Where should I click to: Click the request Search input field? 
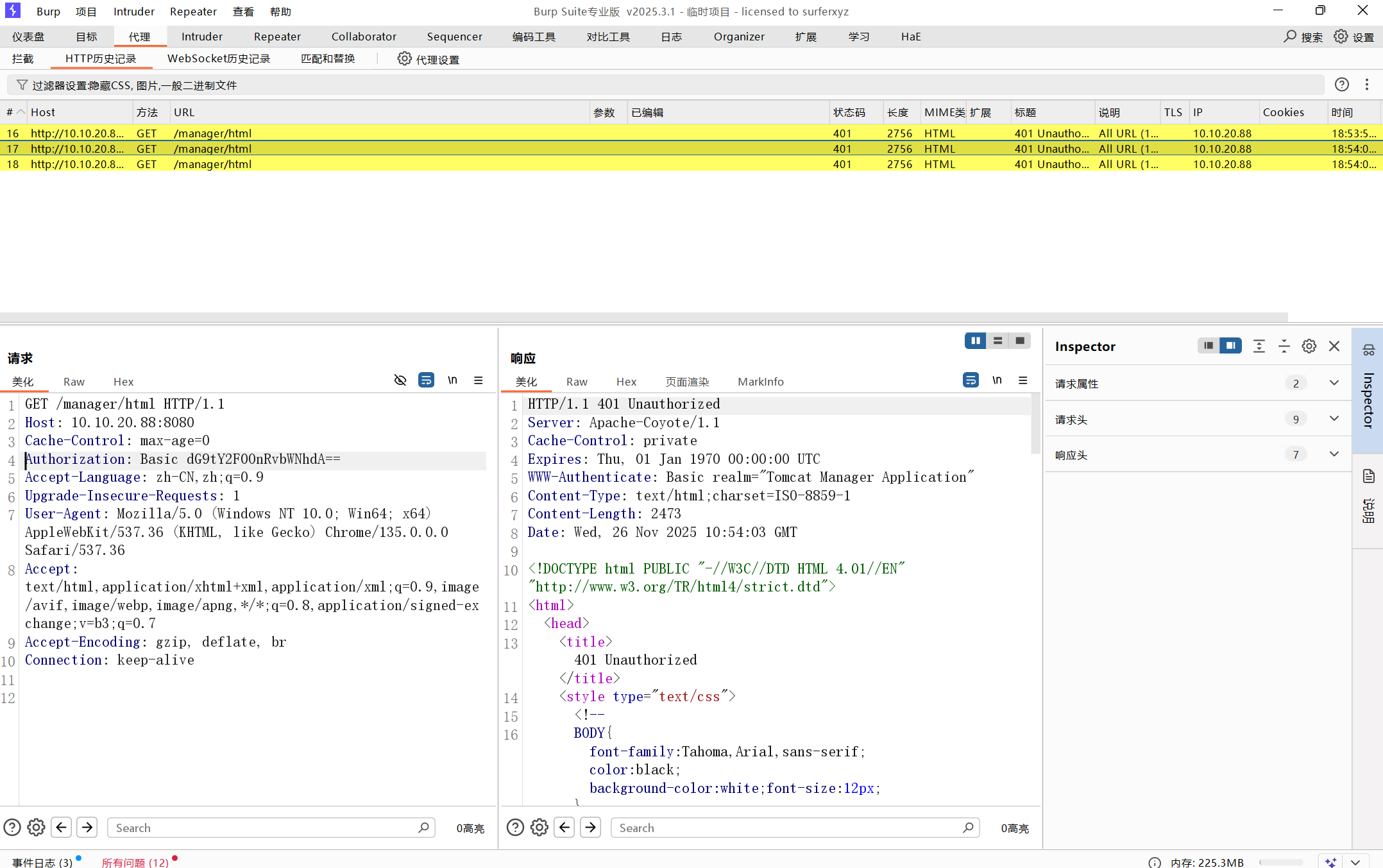tap(263, 828)
